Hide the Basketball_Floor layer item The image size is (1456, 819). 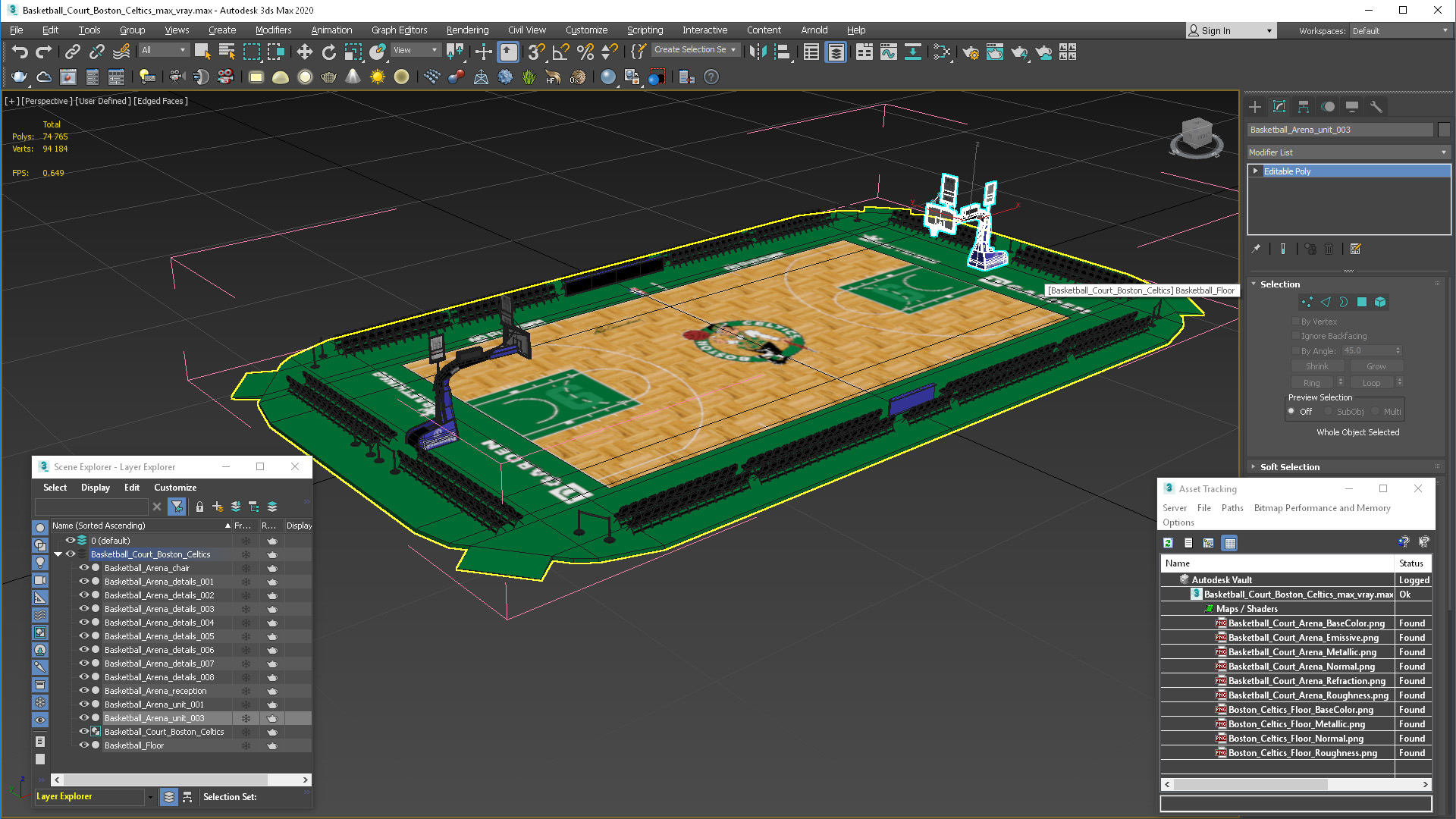(x=84, y=745)
